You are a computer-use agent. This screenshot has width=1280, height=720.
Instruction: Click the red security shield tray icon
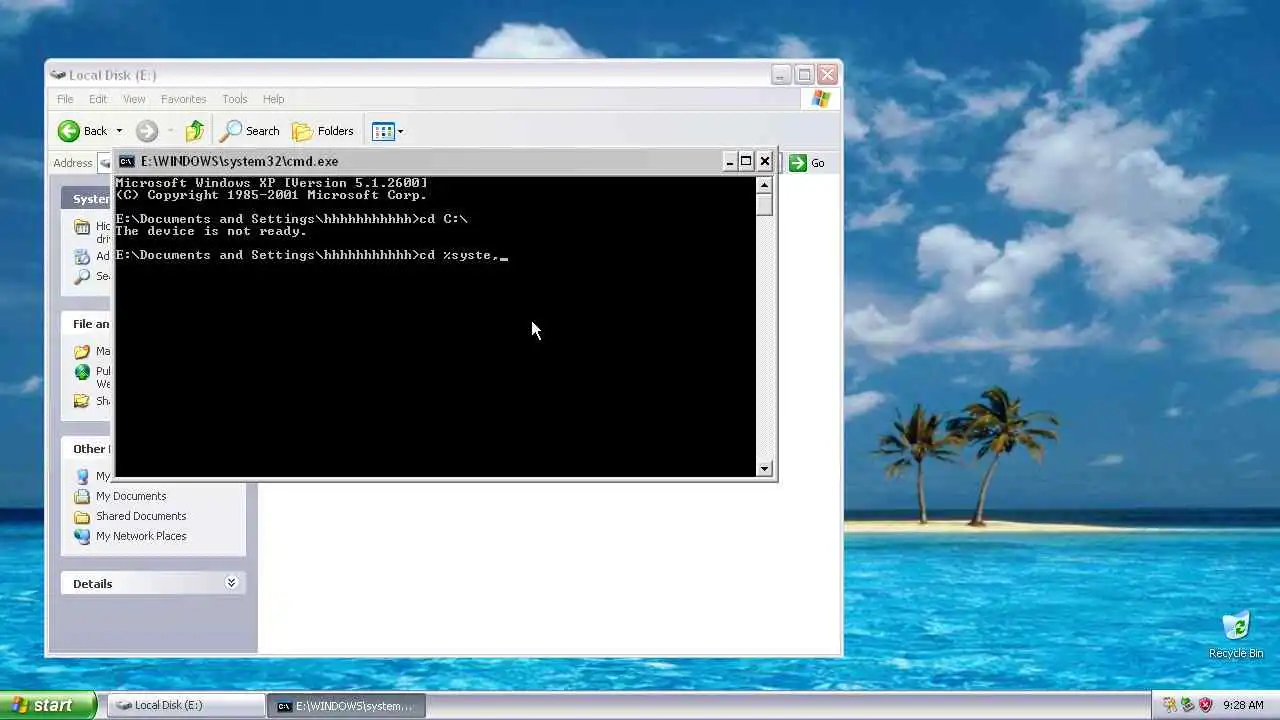[x=1205, y=705]
